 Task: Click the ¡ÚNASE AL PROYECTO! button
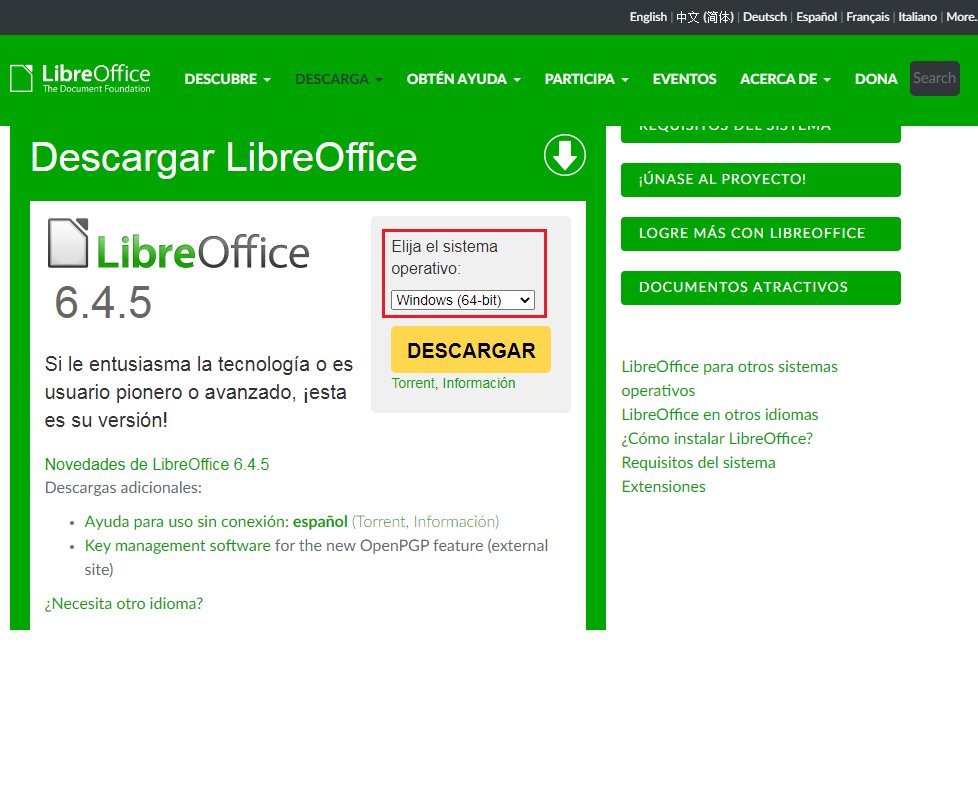click(x=761, y=180)
